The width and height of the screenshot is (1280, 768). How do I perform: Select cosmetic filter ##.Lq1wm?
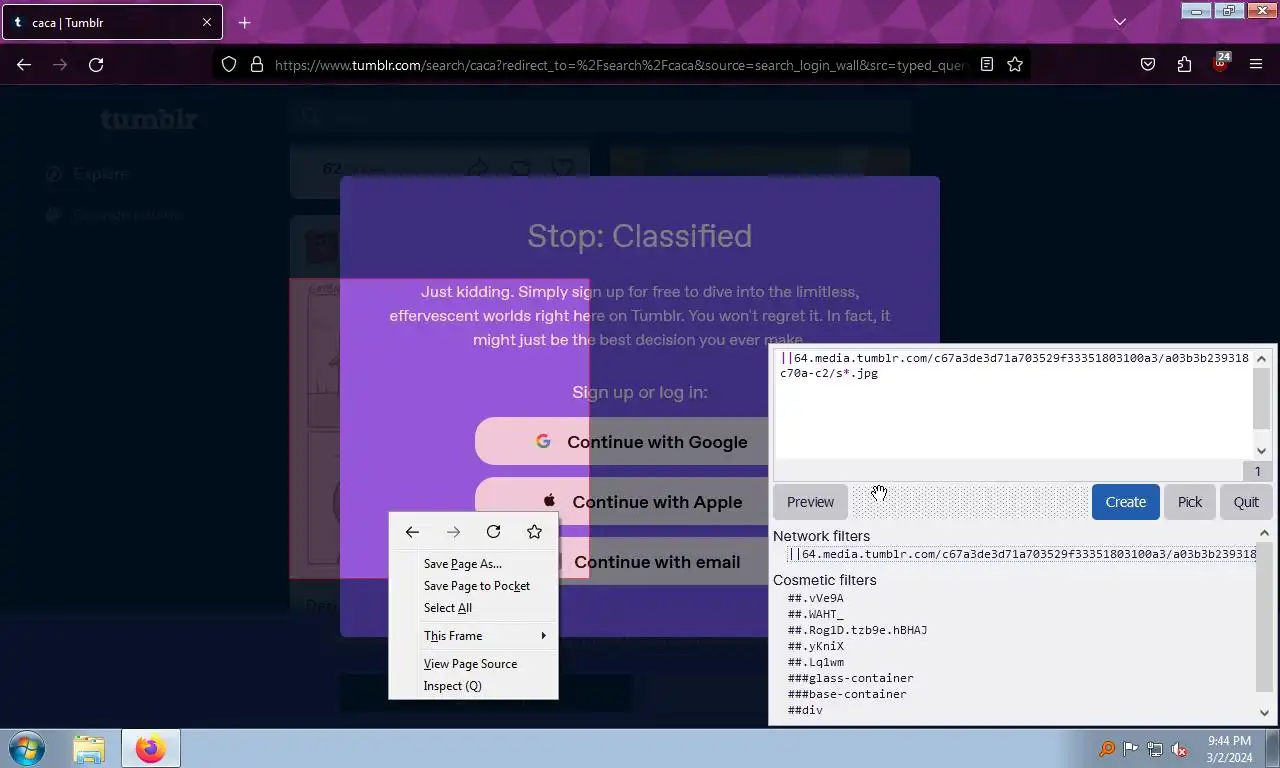click(815, 662)
